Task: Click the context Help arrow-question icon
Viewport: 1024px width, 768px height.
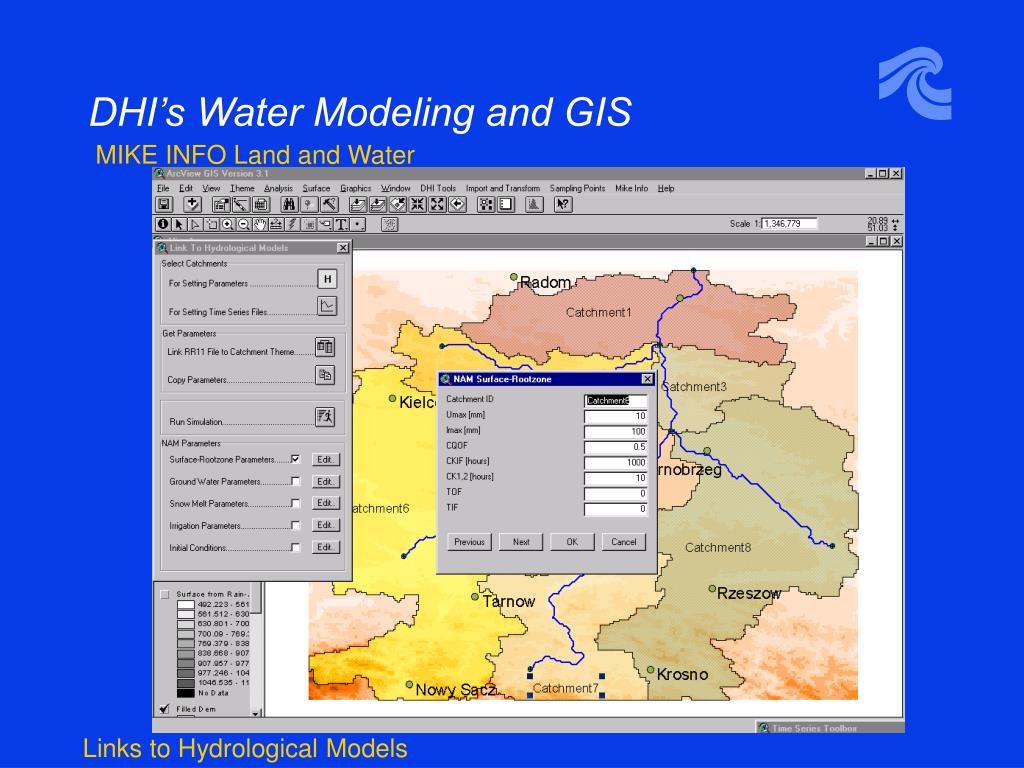Action: point(563,204)
